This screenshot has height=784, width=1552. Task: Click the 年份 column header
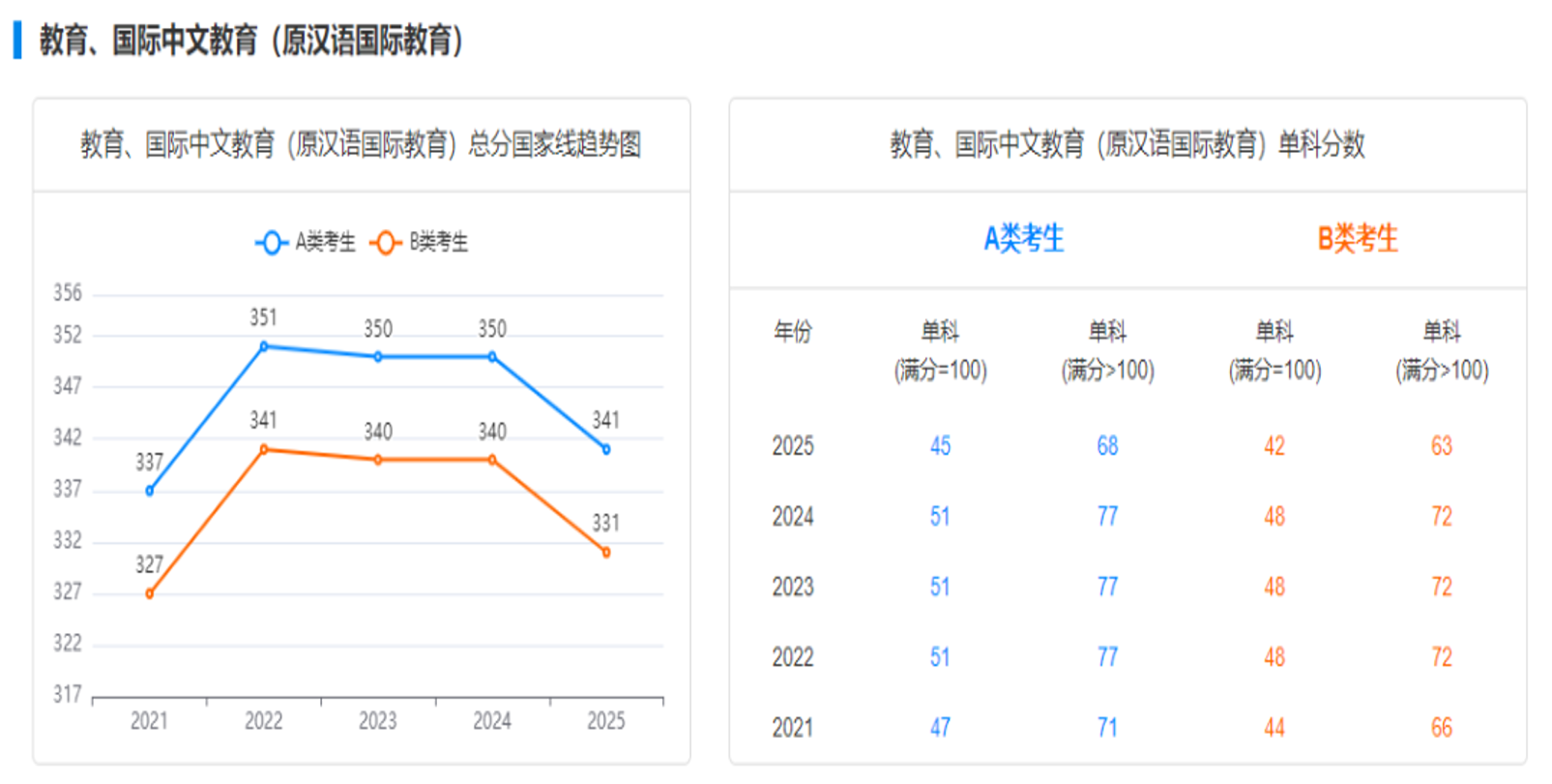point(792,333)
